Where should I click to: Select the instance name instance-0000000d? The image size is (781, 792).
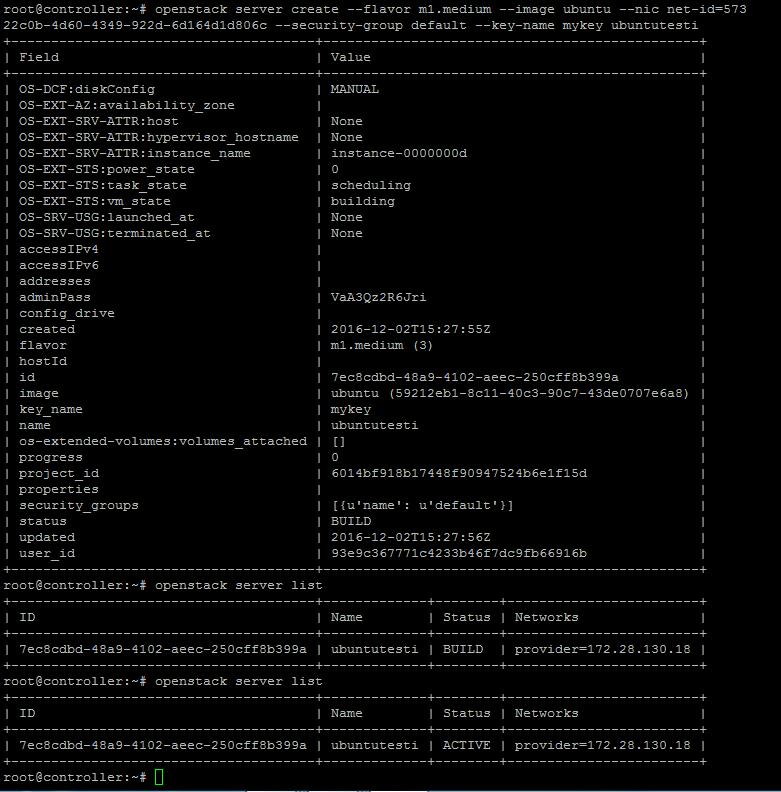pyautogui.click(x=399, y=153)
